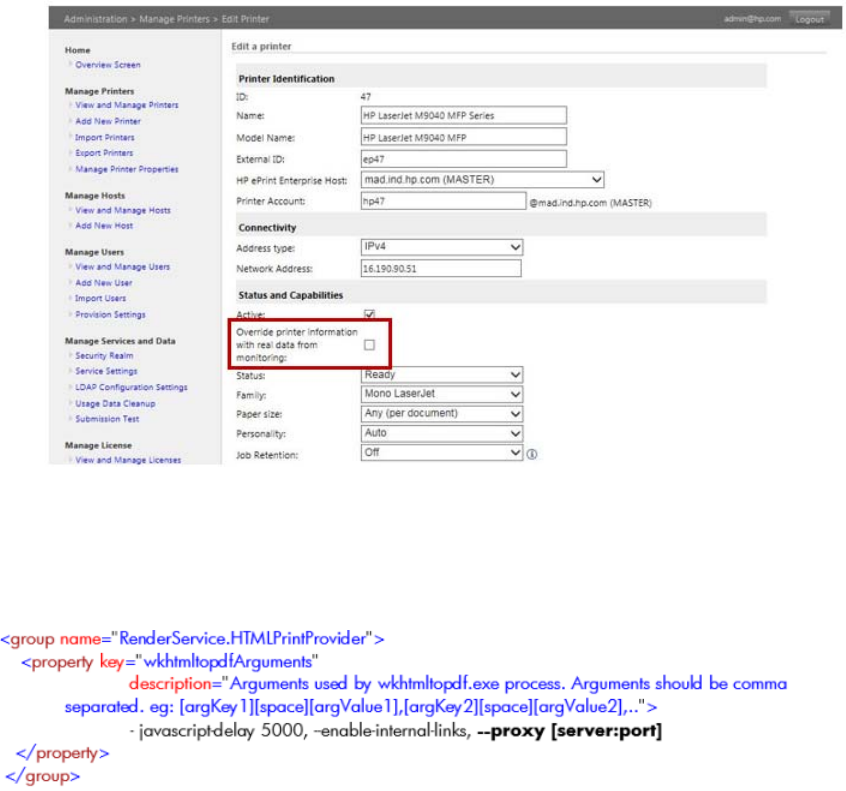Open Submission Test link

[107, 419]
